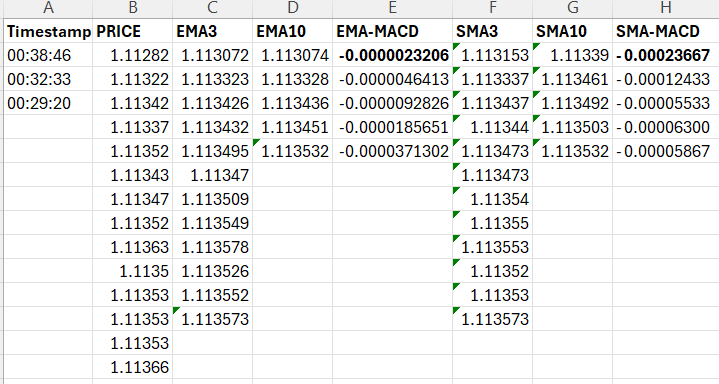Select SMA10 cell 1.11339
The width and height of the screenshot is (719, 384).
572,55
